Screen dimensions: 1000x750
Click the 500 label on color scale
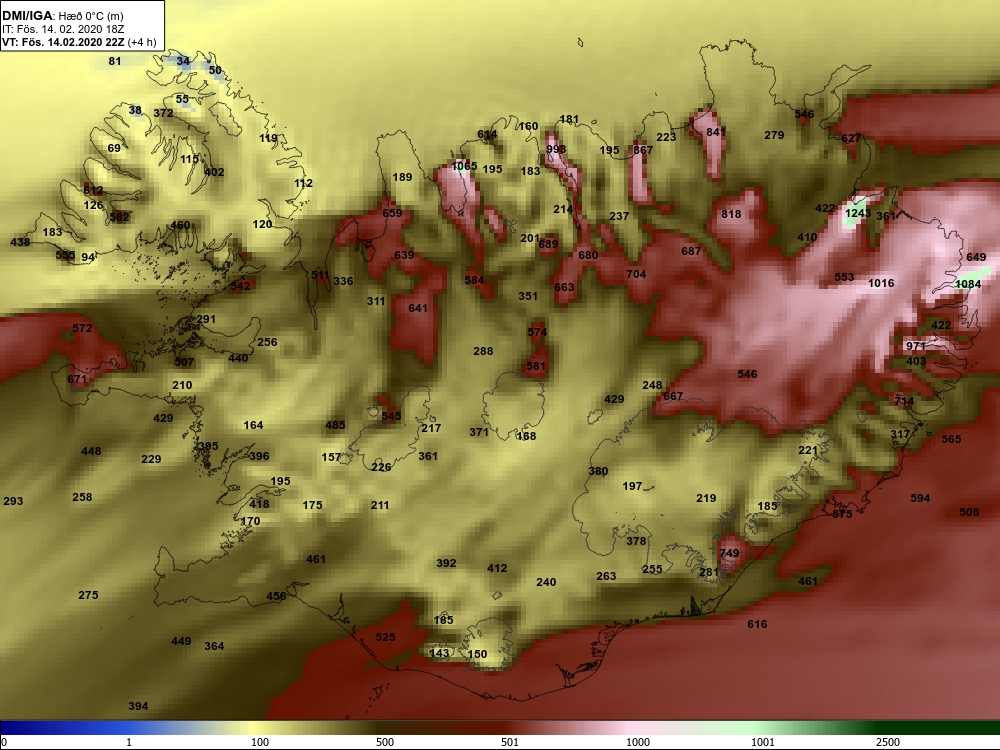click(385, 742)
